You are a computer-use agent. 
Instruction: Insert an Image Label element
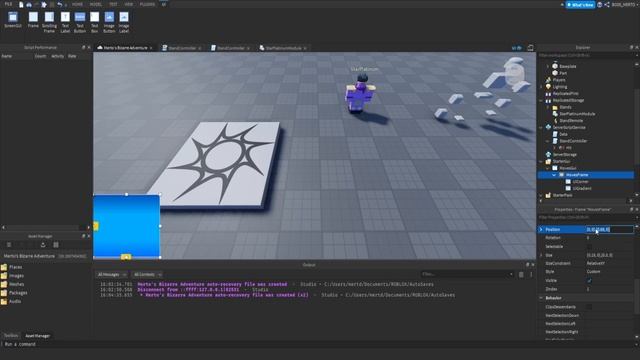tap(124, 22)
